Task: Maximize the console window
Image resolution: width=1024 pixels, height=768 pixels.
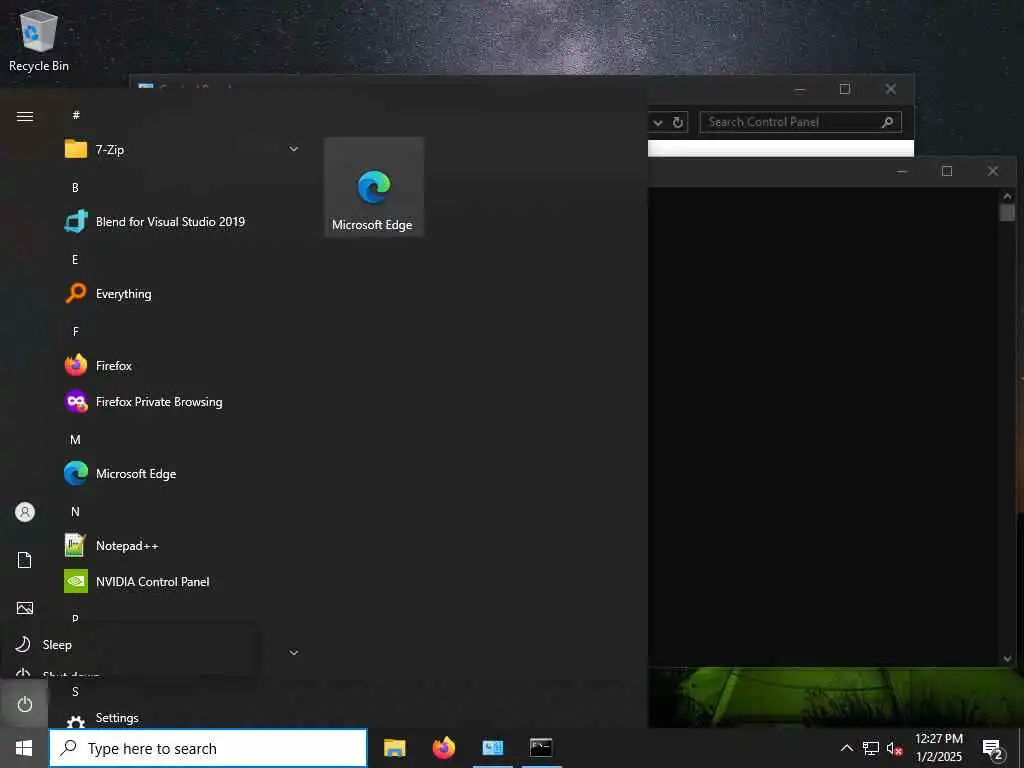Action: click(947, 171)
